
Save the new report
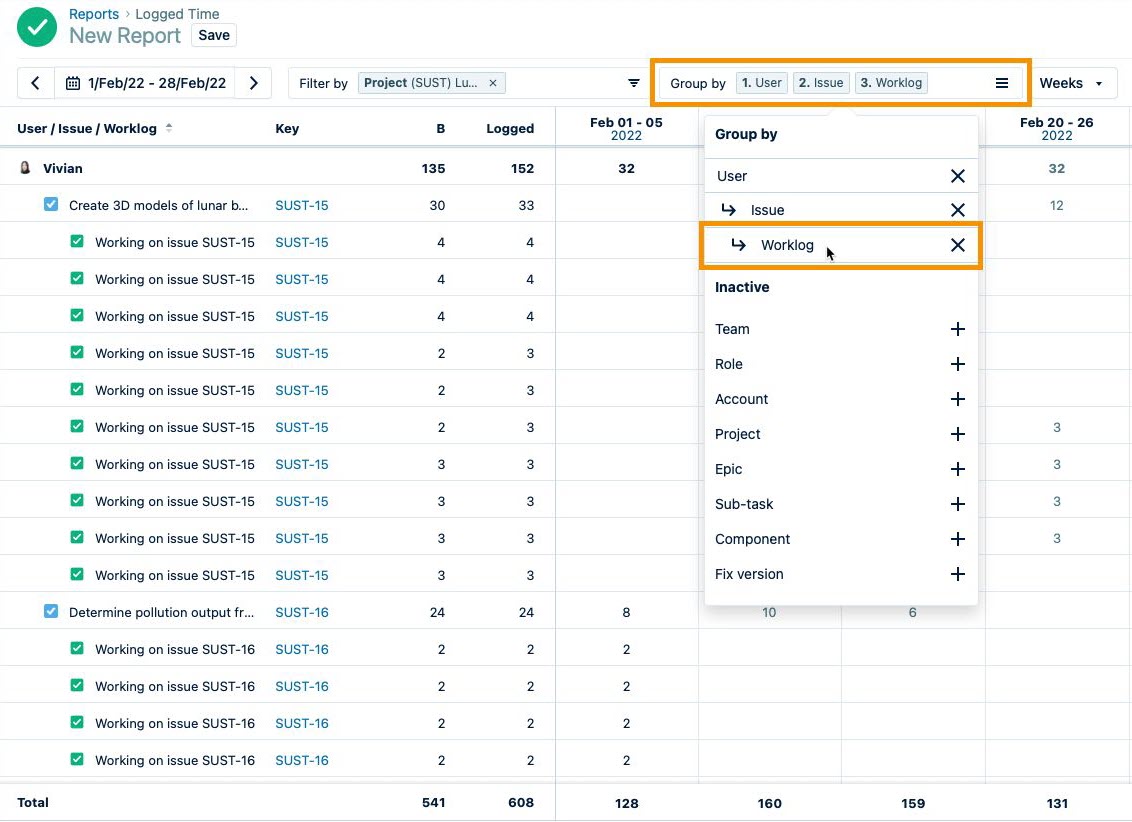pyautogui.click(x=213, y=35)
